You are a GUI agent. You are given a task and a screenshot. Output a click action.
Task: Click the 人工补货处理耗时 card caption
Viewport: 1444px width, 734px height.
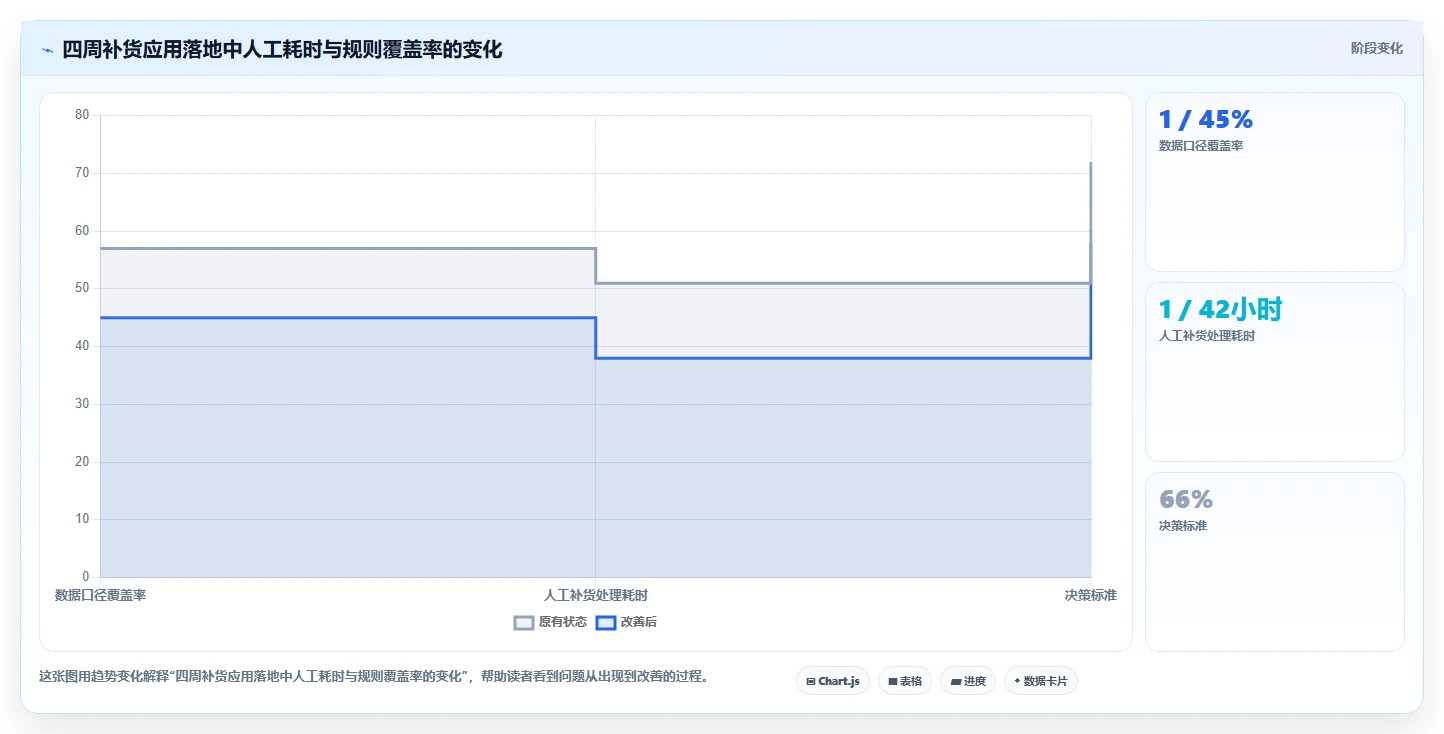[1206, 336]
